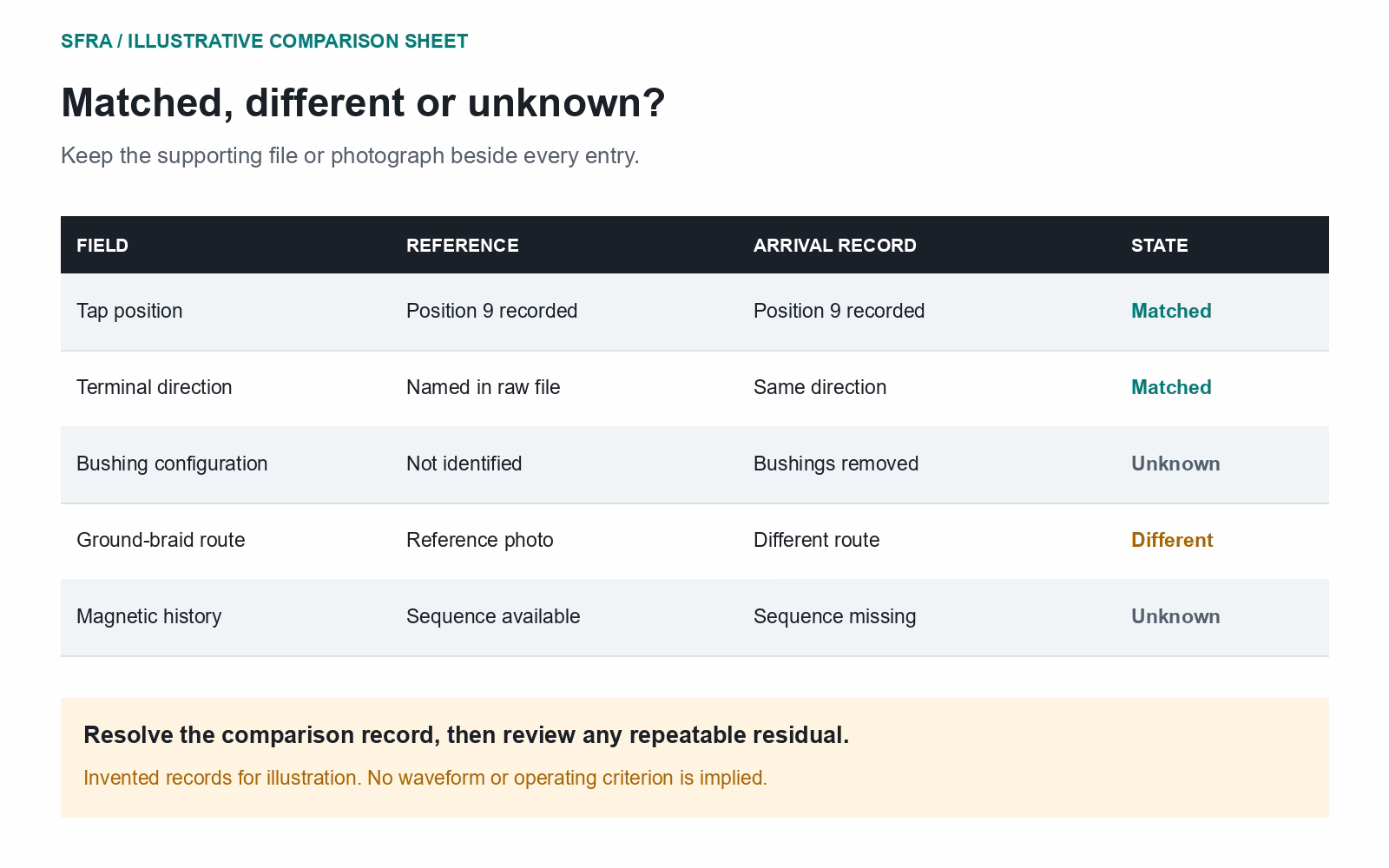The image size is (1389, 868).
Task: Click the Unknown state for Magnetic history
Action: [1175, 616]
